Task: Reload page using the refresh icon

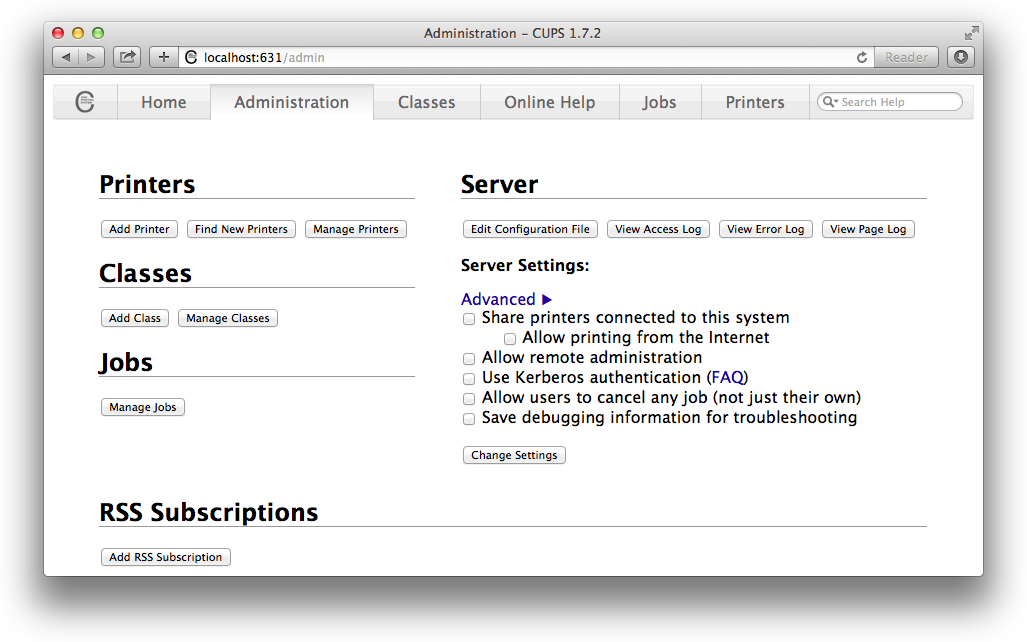Action: click(x=862, y=58)
